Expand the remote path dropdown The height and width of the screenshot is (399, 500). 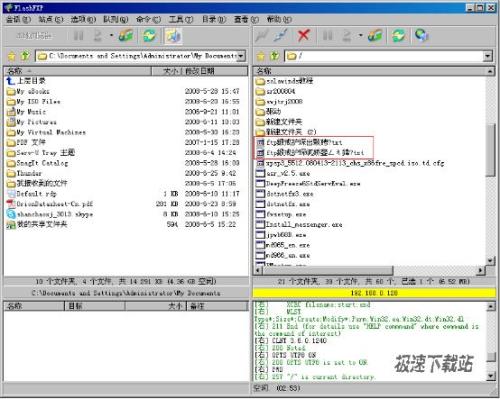488,56
